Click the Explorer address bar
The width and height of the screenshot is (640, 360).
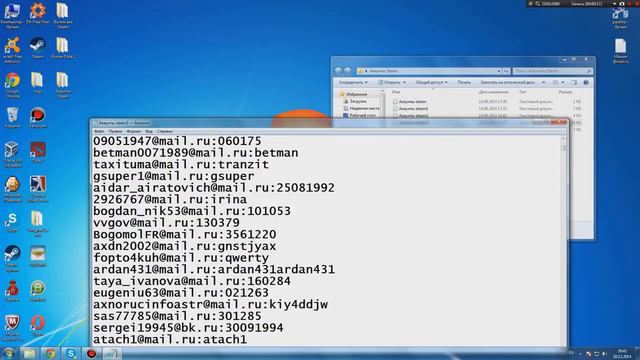(429, 71)
